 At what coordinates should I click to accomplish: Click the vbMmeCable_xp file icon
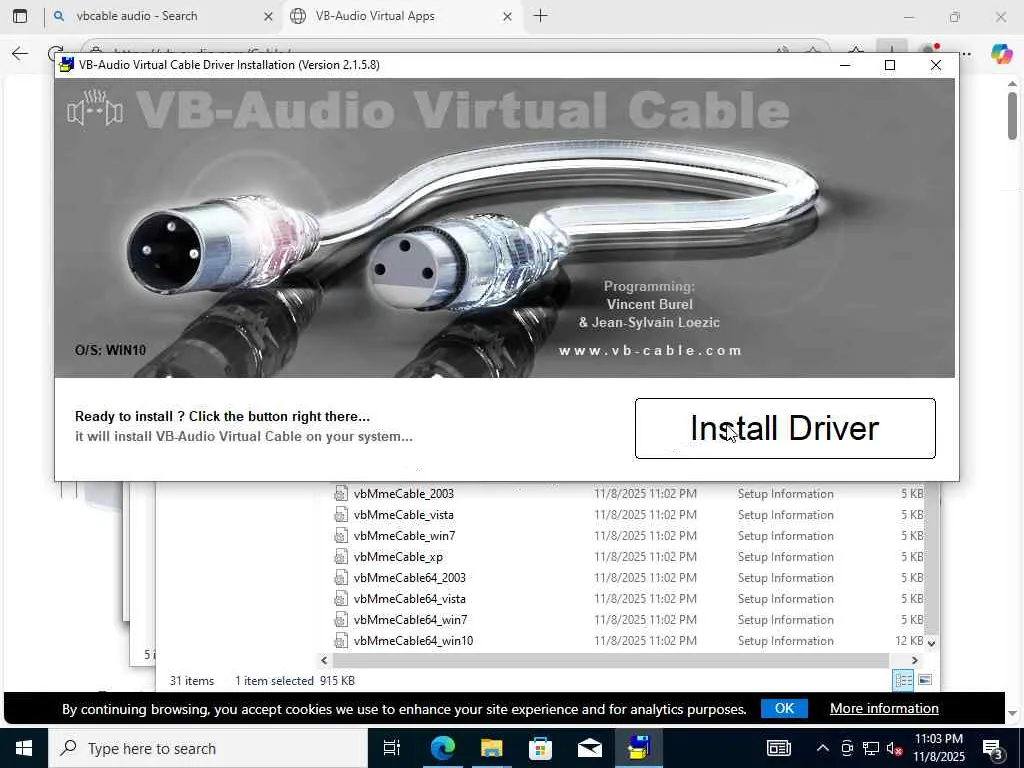(x=341, y=556)
